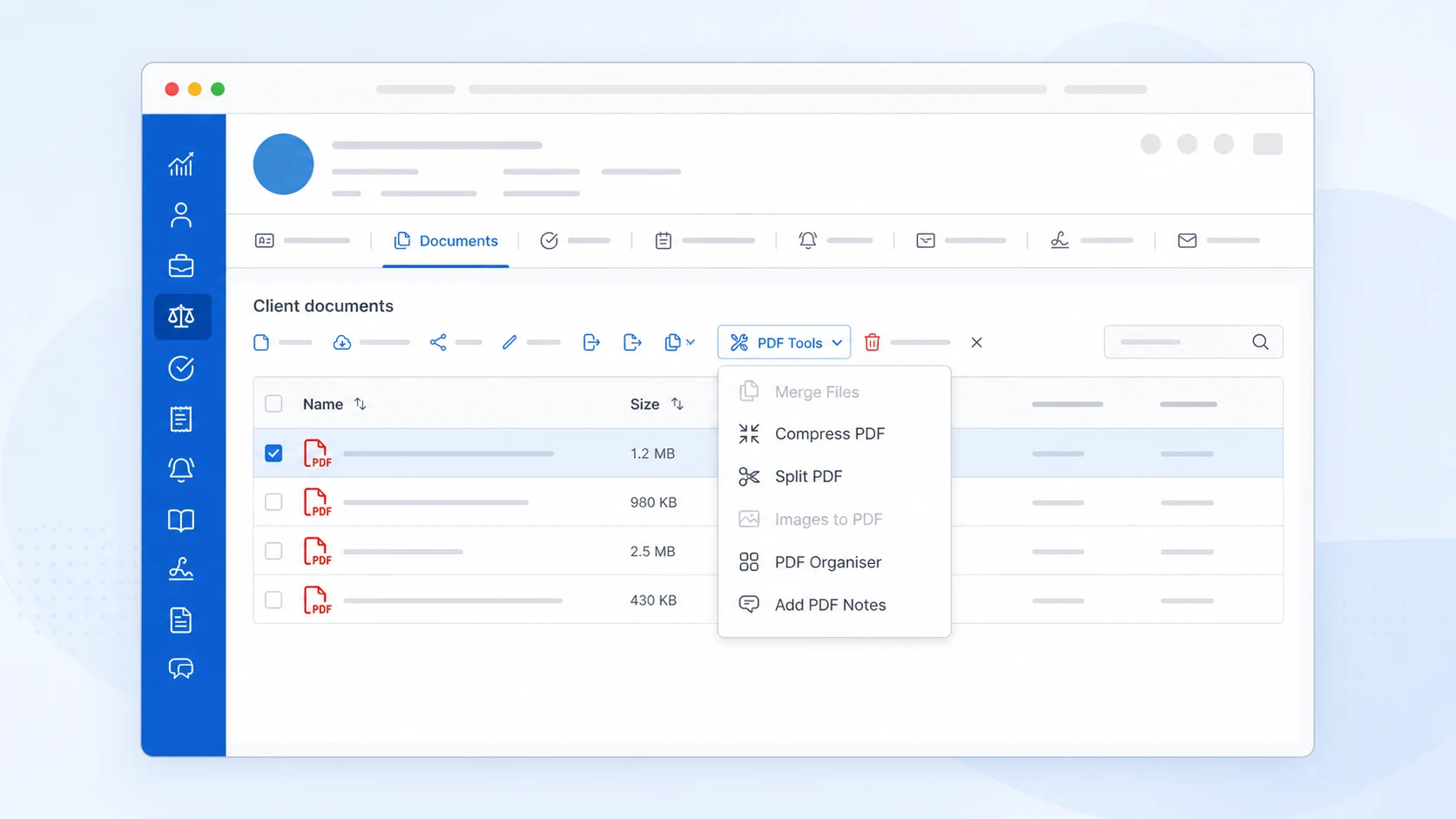Open the open book icon in sidebar
This screenshot has height=819, width=1456.
pyautogui.click(x=181, y=520)
